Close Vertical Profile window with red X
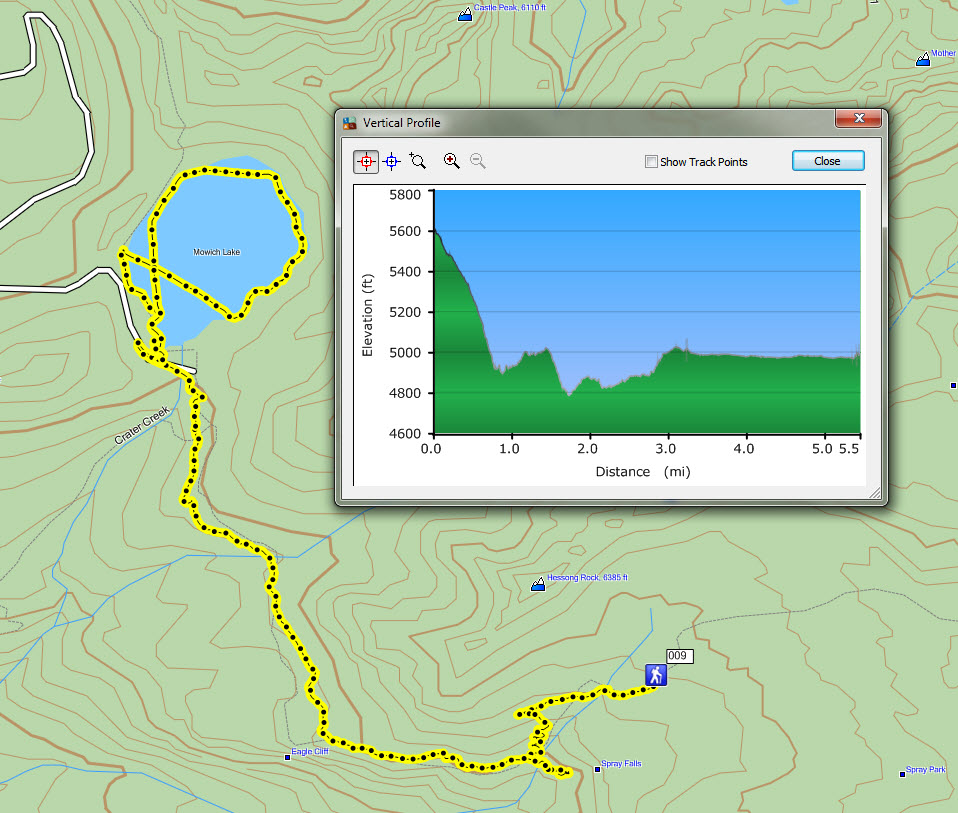Screen dimensions: 958x813 click(858, 119)
